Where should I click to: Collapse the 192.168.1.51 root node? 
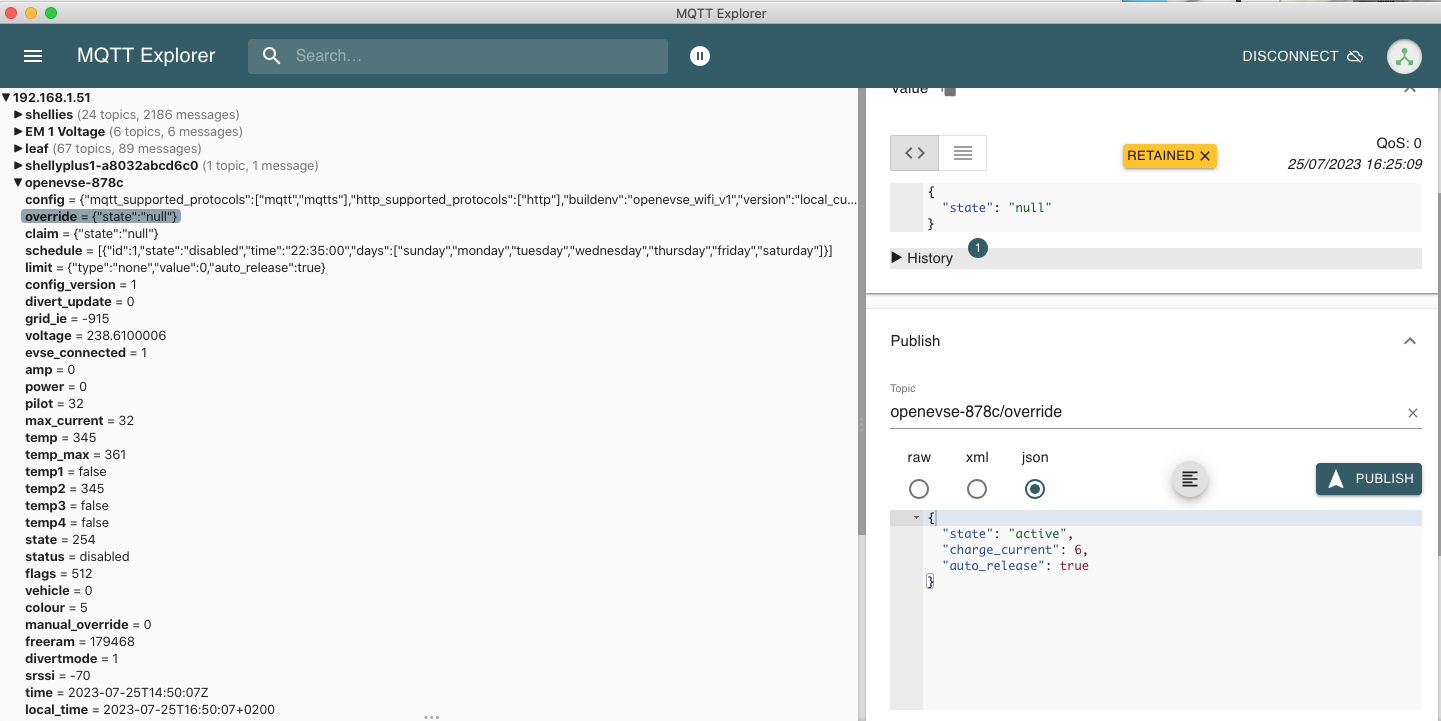pyautogui.click(x=6, y=98)
